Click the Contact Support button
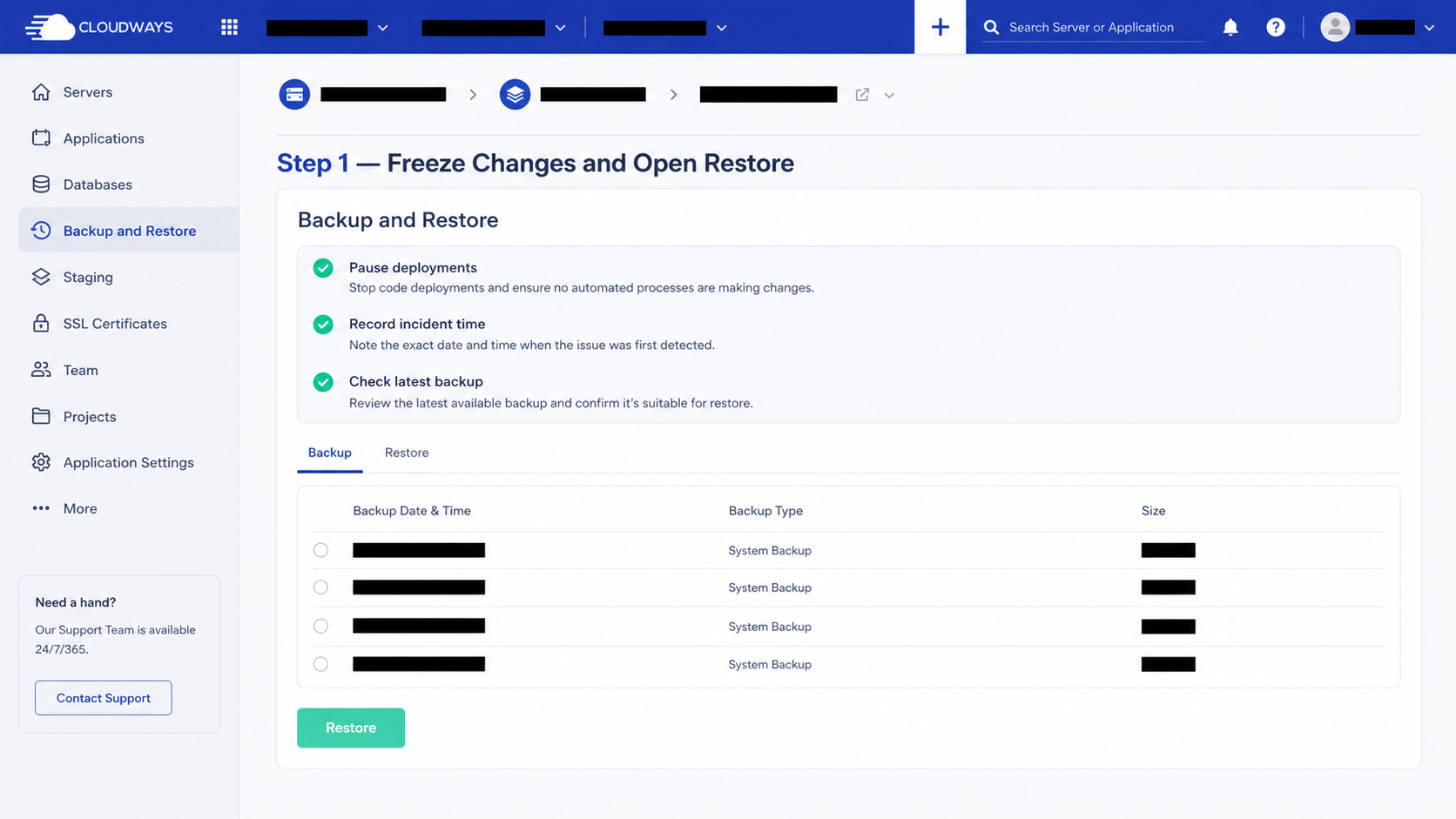1456x819 pixels. pyautogui.click(x=104, y=698)
